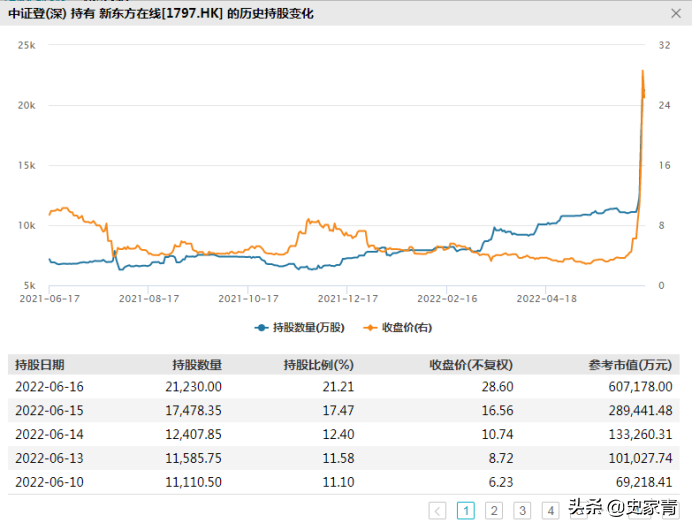Click the 2021-06-17 x-axis label
693x531 pixels.
(50, 299)
